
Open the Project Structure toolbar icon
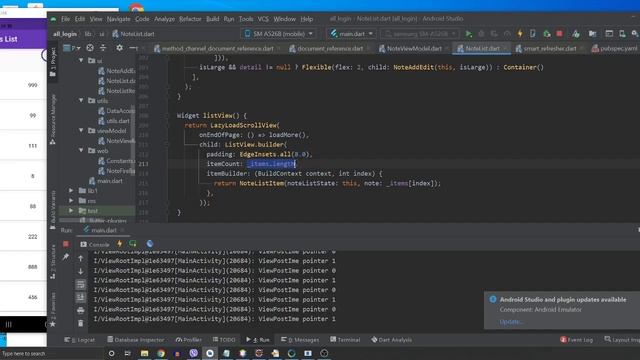[x=592, y=34]
